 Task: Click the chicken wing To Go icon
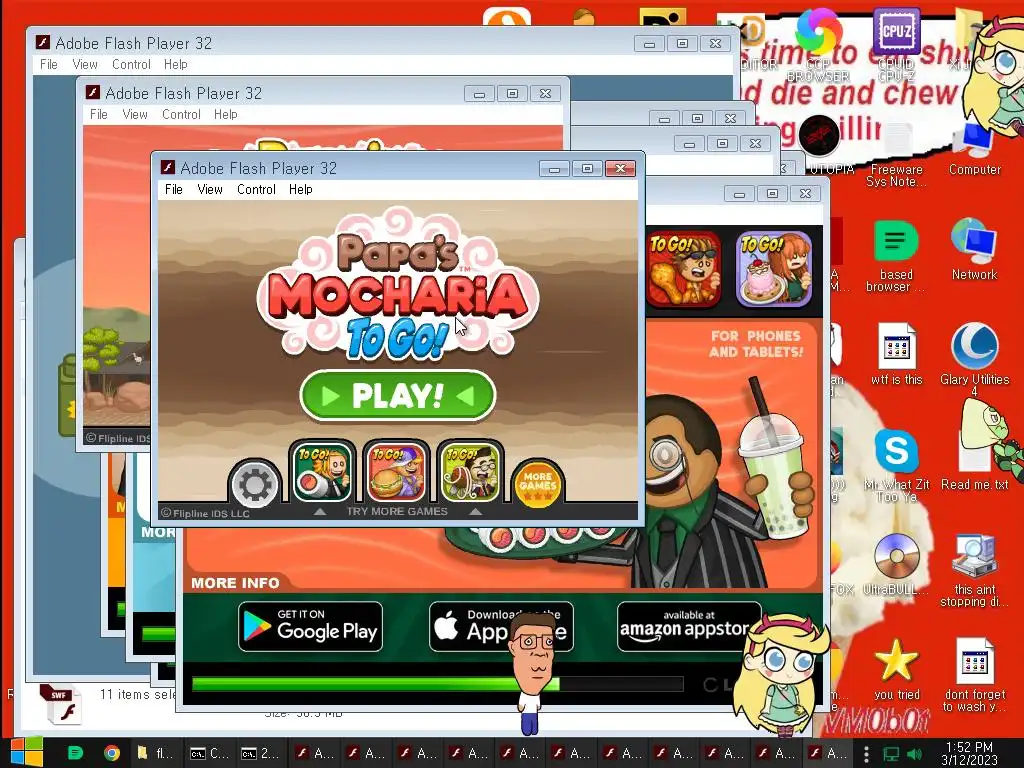pyautogui.click(x=684, y=269)
